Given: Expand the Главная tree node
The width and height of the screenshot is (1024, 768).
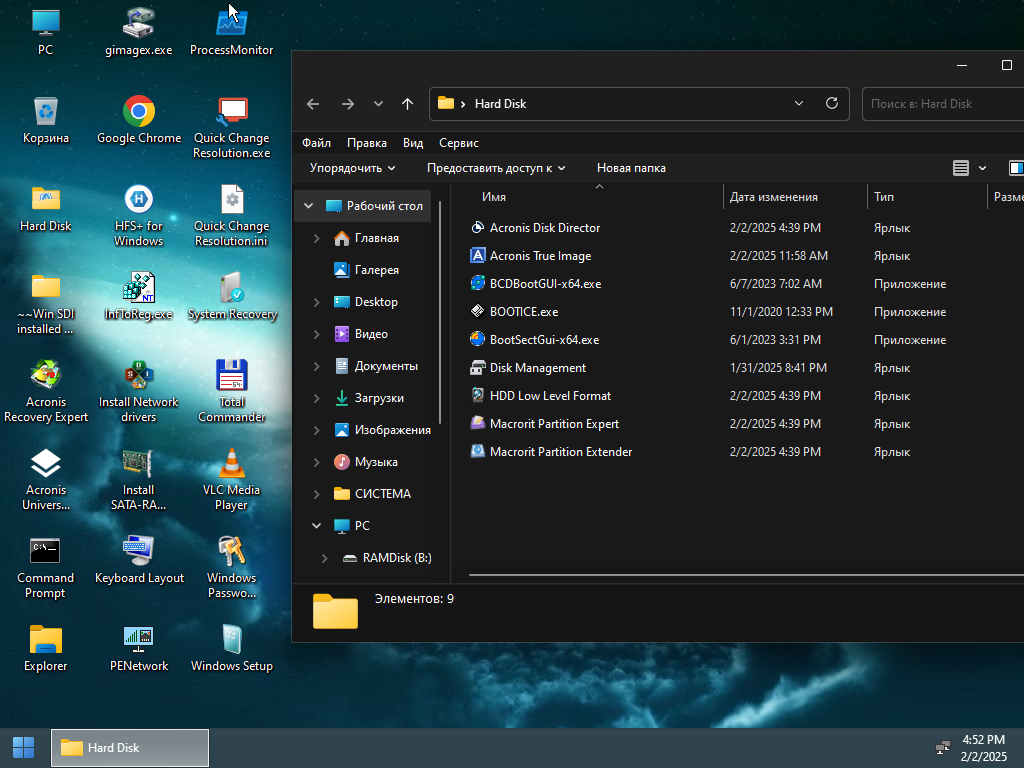Looking at the screenshot, I should click(x=317, y=238).
